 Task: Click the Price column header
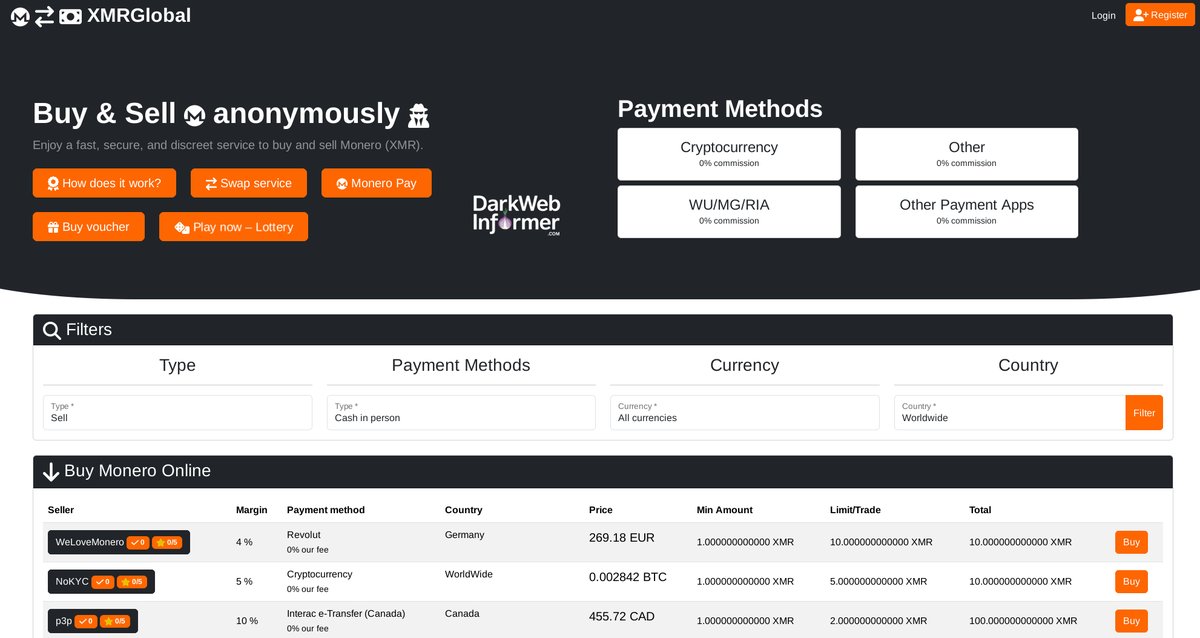tap(601, 510)
